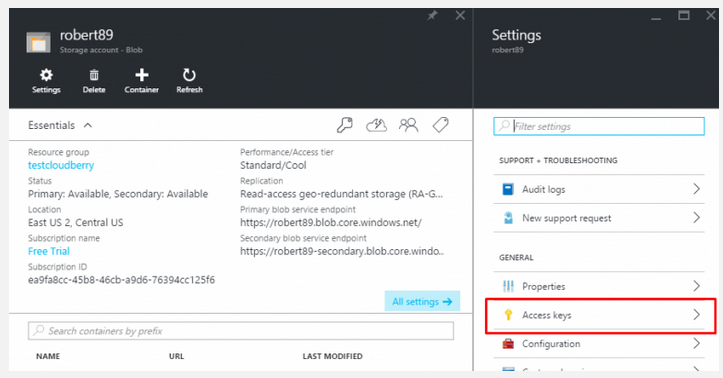Screen dimensions: 723x378
Task: Maximize the Settings blade
Action: point(684,15)
